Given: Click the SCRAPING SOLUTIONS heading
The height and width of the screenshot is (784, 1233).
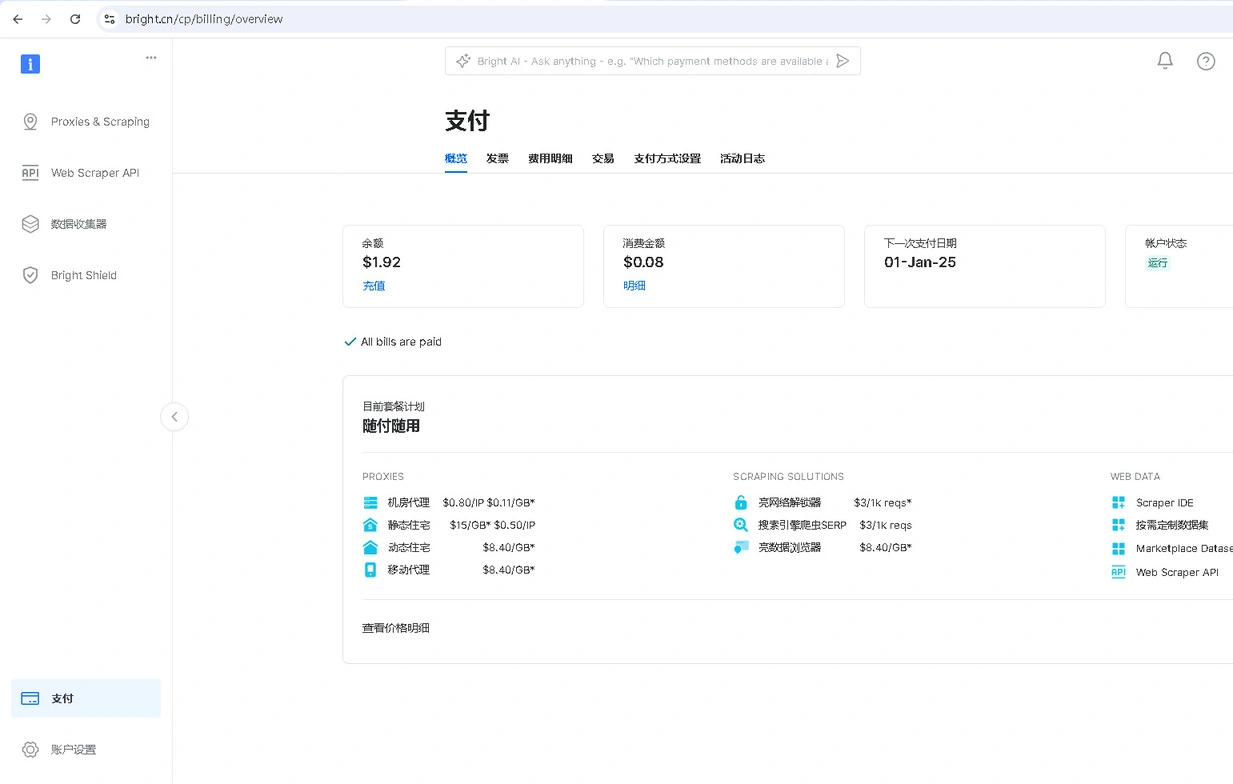Looking at the screenshot, I should tap(788, 477).
